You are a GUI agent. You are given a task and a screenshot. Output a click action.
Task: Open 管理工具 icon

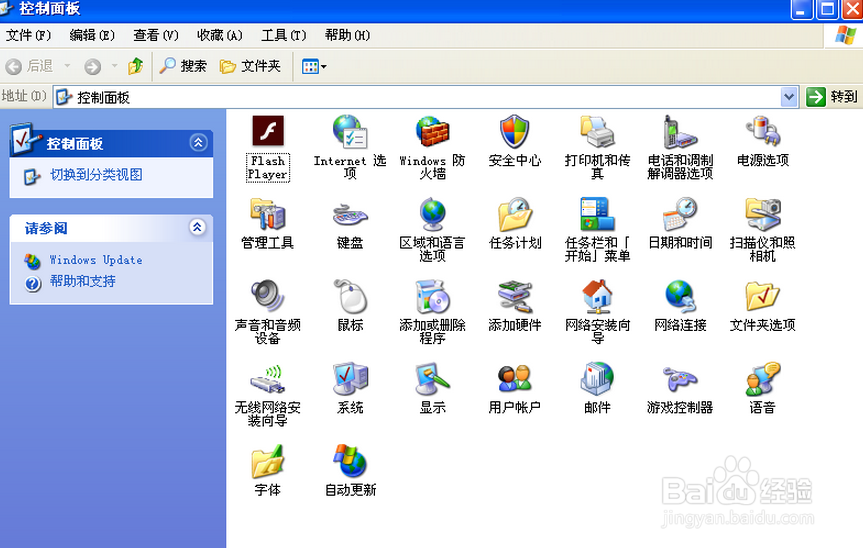[x=268, y=214]
